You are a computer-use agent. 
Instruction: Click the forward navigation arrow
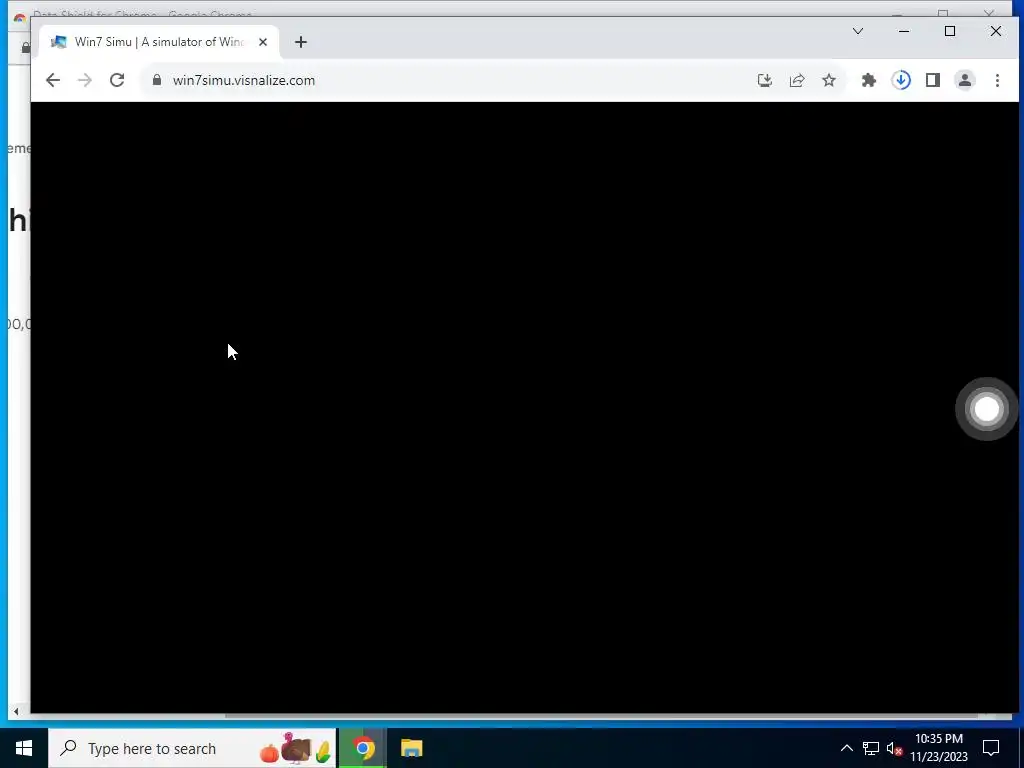coord(85,80)
